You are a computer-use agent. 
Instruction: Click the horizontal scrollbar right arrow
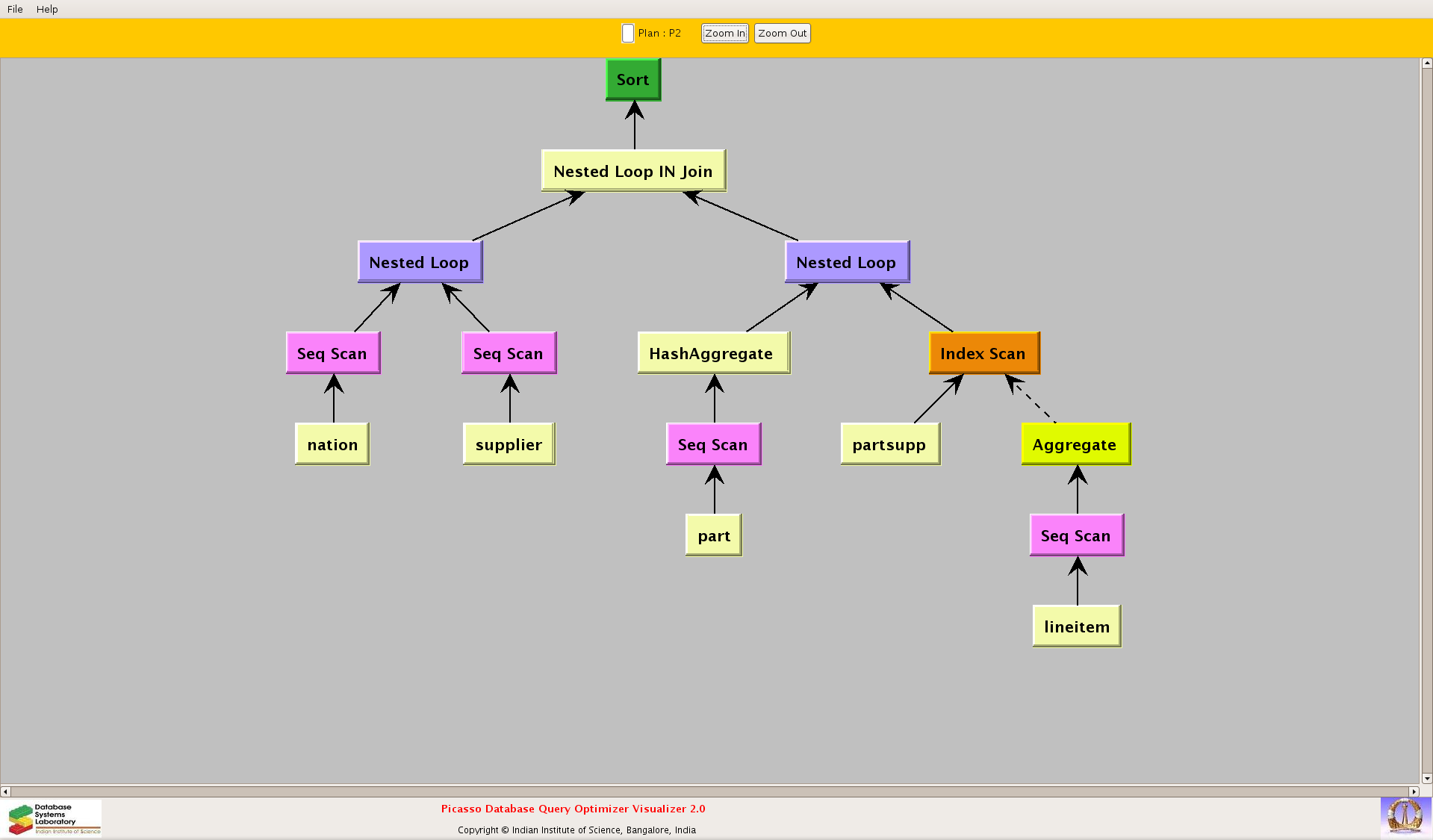(1414, 791)
